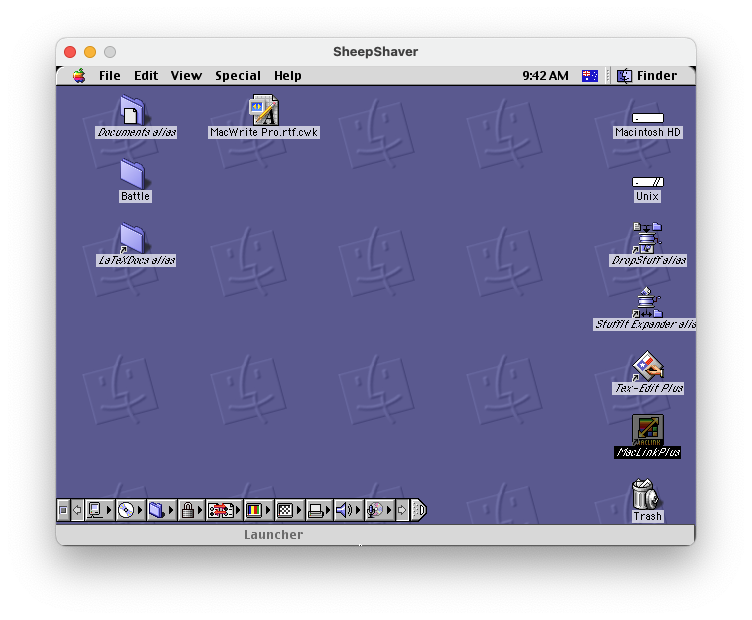Open the Special menu
Image resolution: width=752 pixels, height=620 pixels.
point(238,76)
